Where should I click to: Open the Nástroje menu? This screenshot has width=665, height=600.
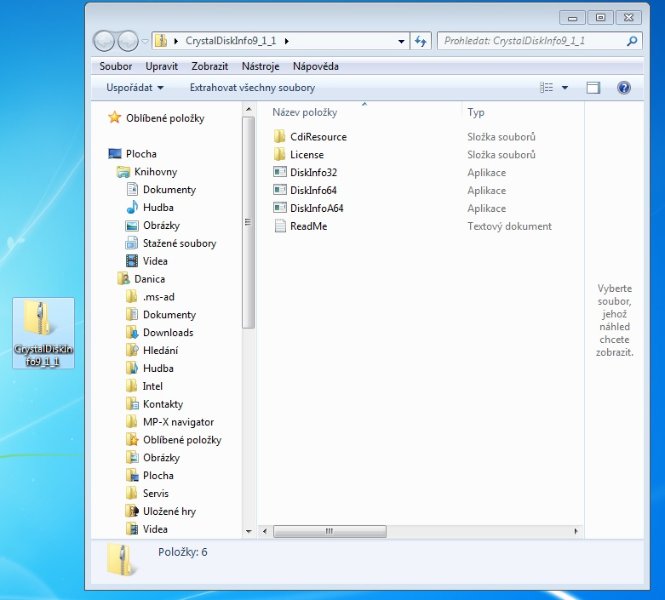(260, 67)
